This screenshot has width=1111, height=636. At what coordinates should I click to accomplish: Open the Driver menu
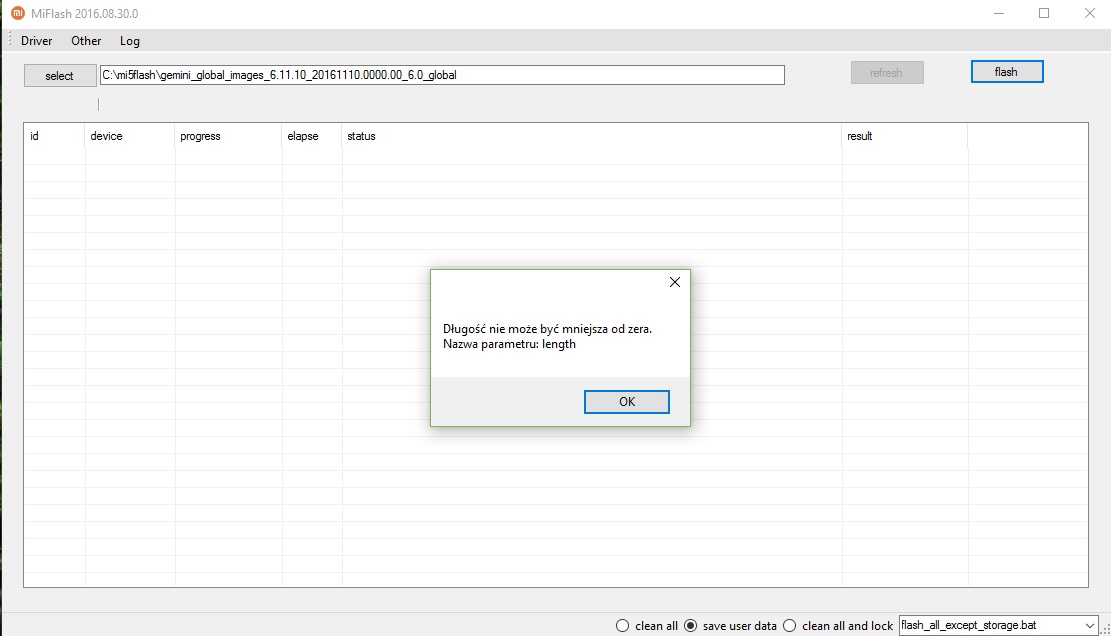[37, 41]
